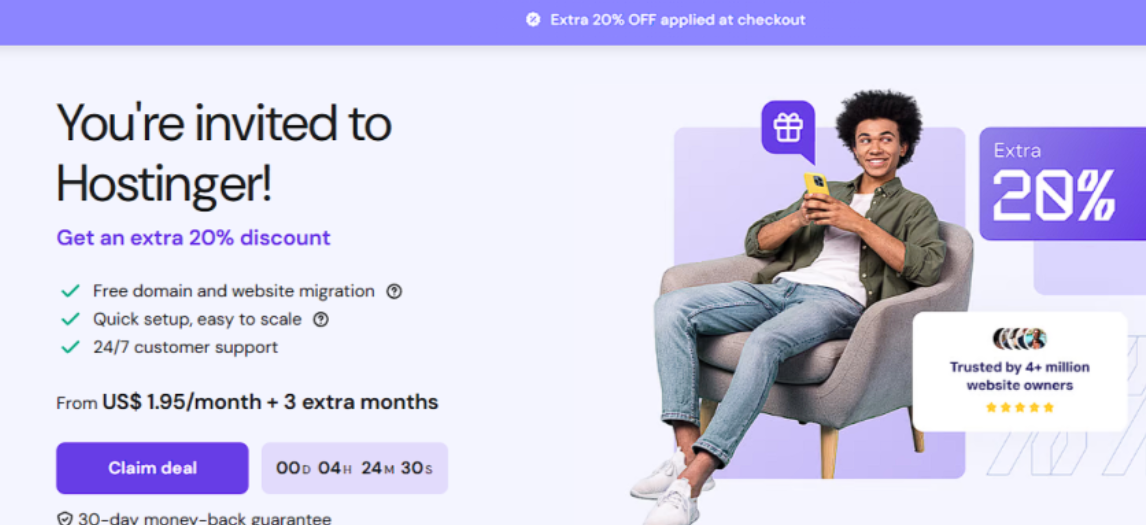Click the user avatars cluster in trust card

click(x=1019, y=338)
